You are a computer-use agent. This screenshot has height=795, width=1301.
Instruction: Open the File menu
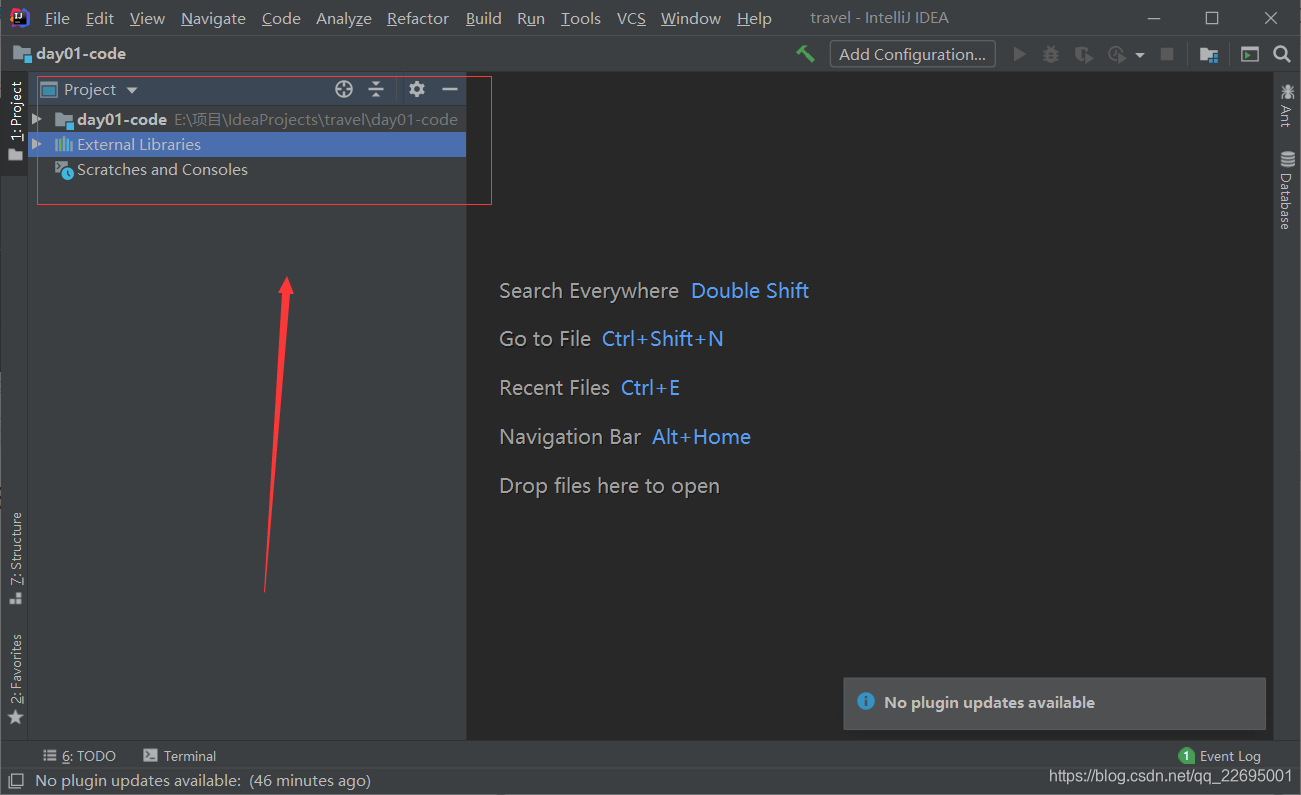point(57,18)
